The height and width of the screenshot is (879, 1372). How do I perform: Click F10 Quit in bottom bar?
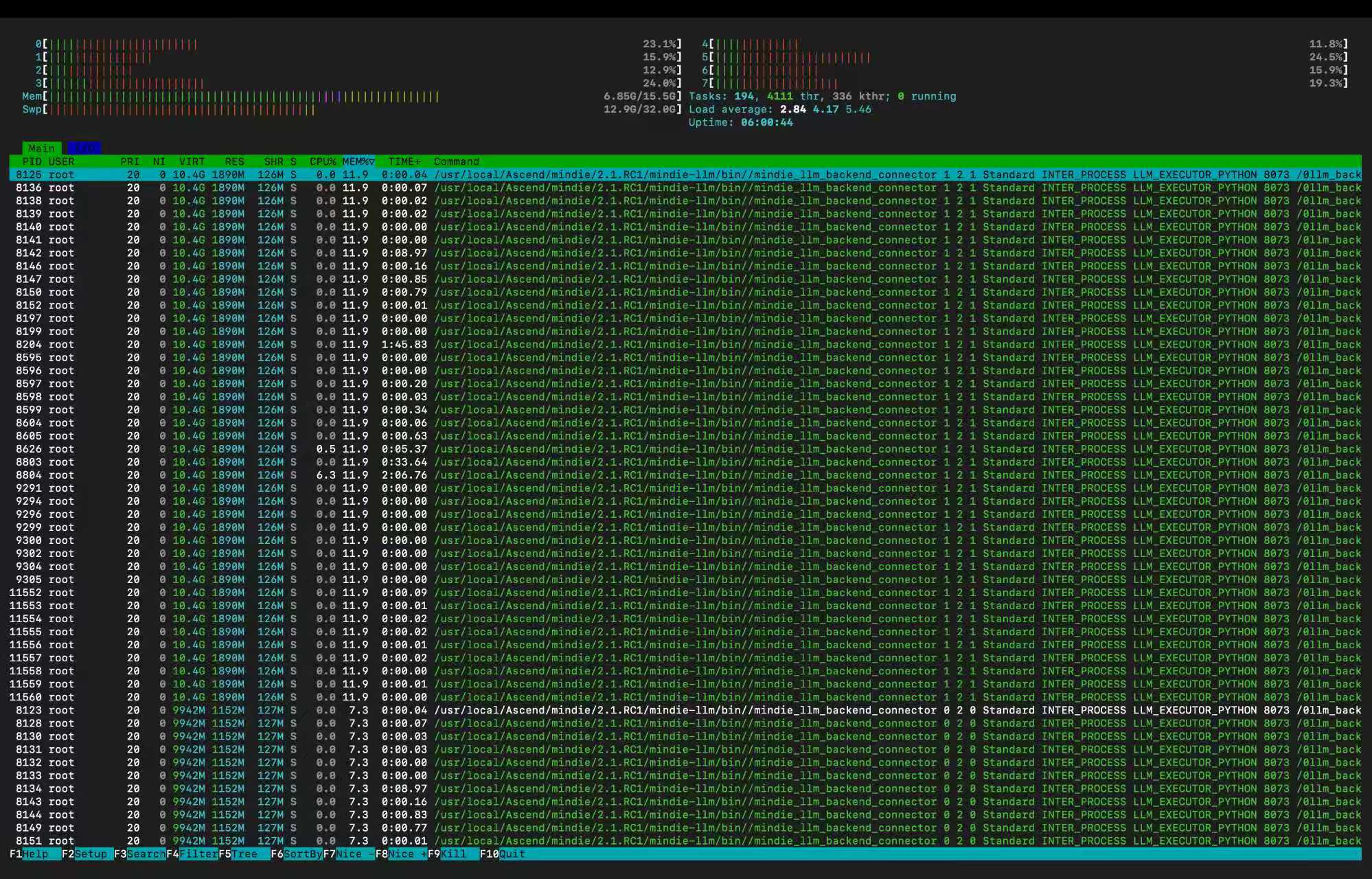(x=512, y=854)
